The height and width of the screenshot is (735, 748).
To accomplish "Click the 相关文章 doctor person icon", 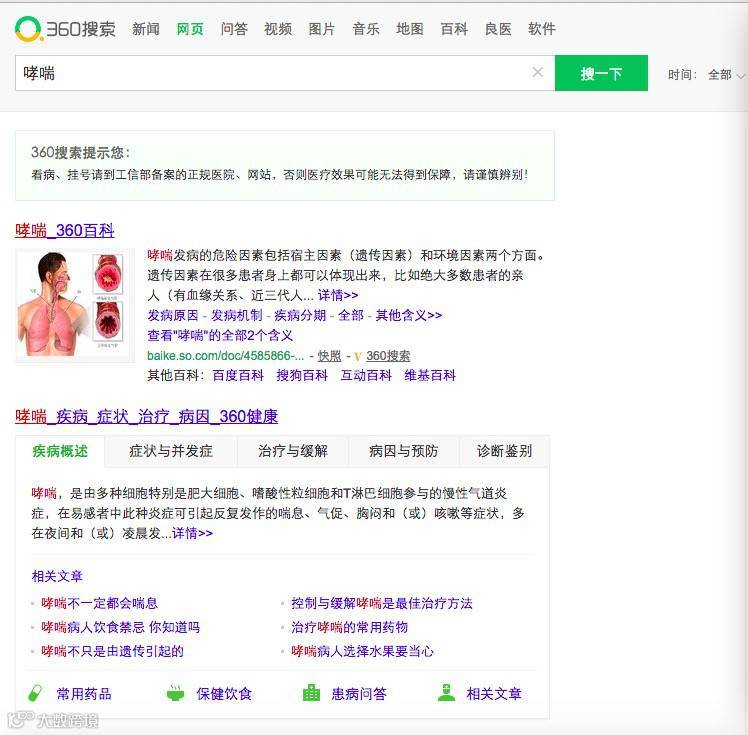I will coord(447,693).
